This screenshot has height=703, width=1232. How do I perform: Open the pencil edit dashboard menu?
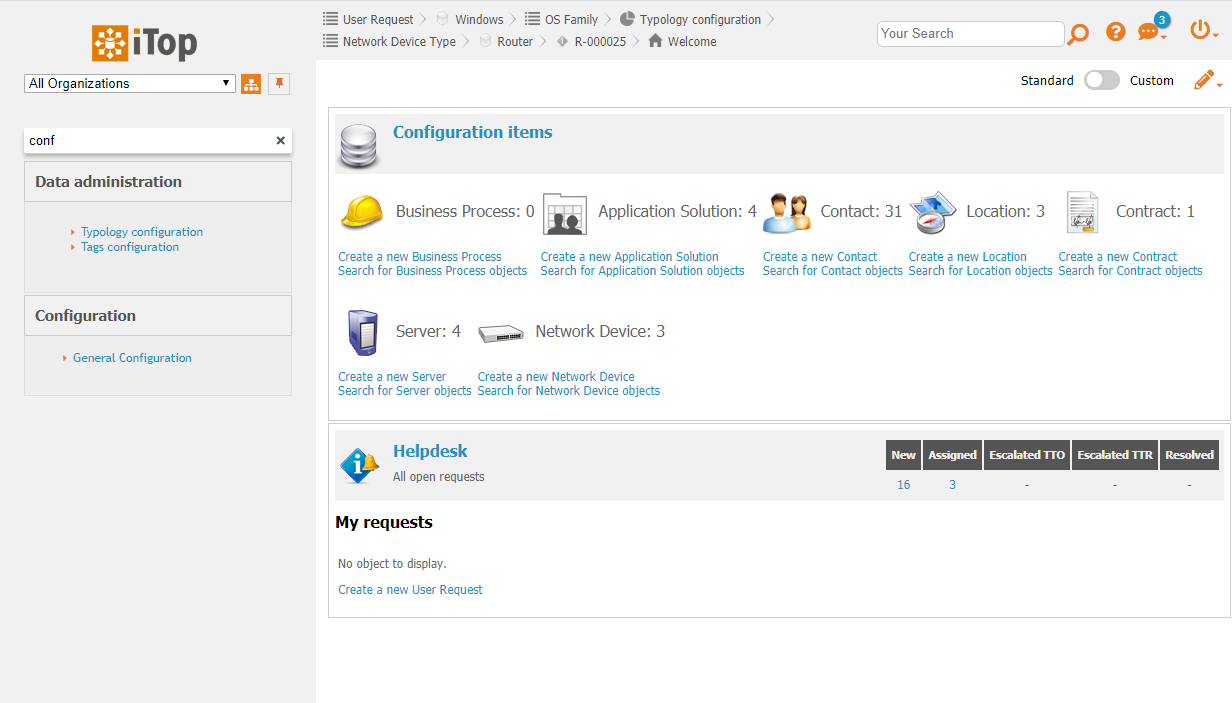click(1207, 81)
